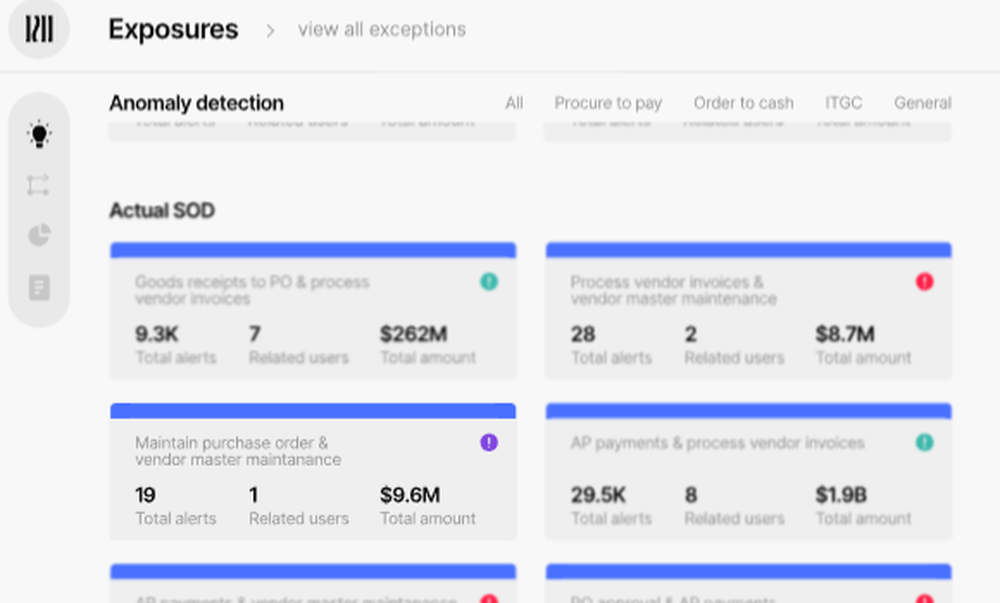The width and height of the screenshot is (1000, 603).
Task: Click the Actual SOD section heading
Action: point(162,210)
